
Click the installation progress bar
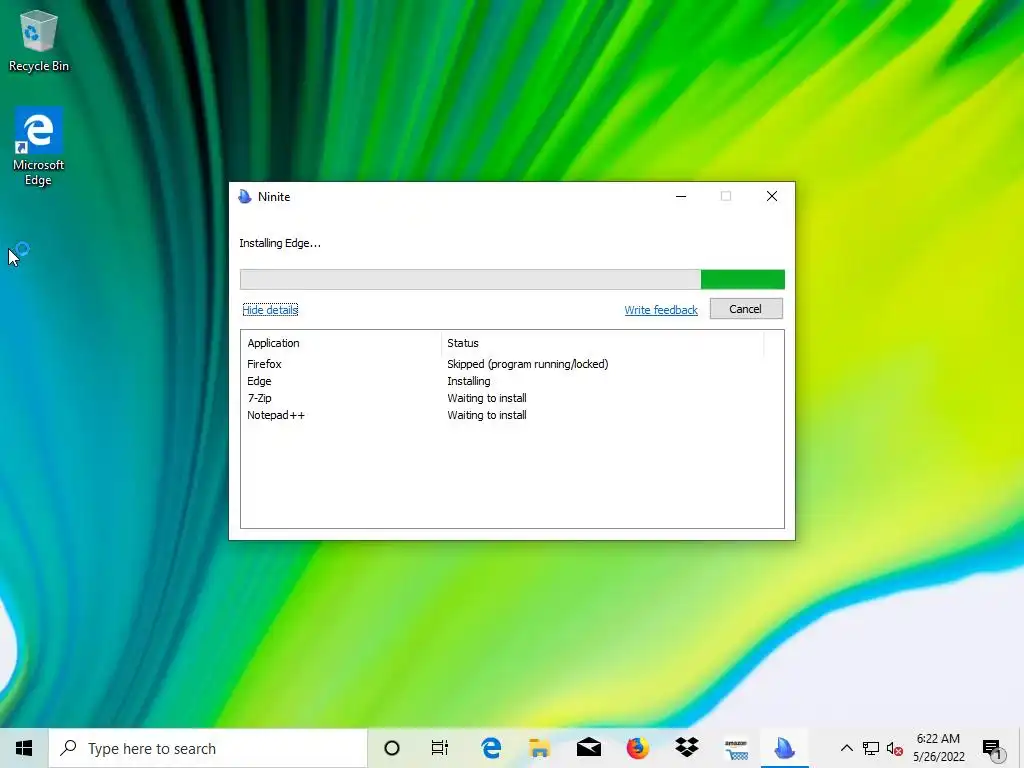tap(512, 280)
